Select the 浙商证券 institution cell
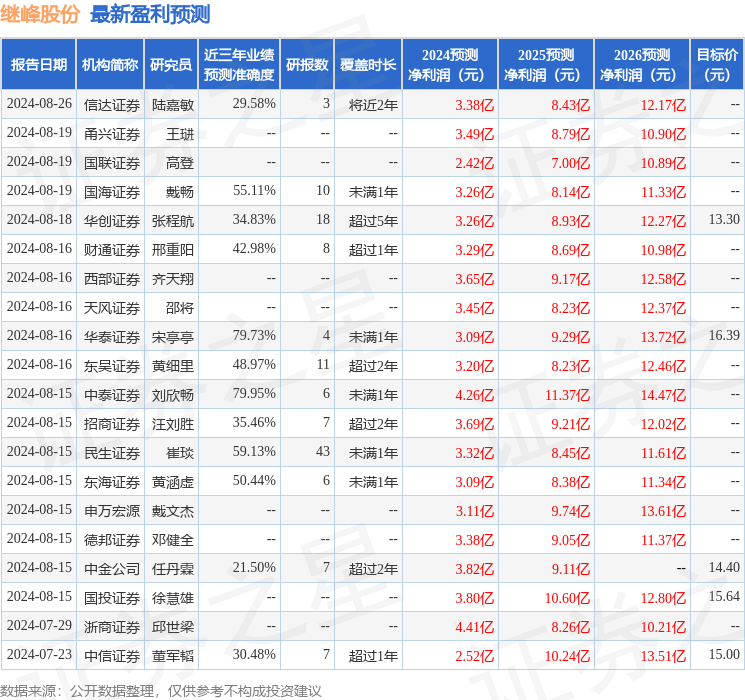Screen dimensions: 745x700 pyautogui.click(x=112, y=627)
